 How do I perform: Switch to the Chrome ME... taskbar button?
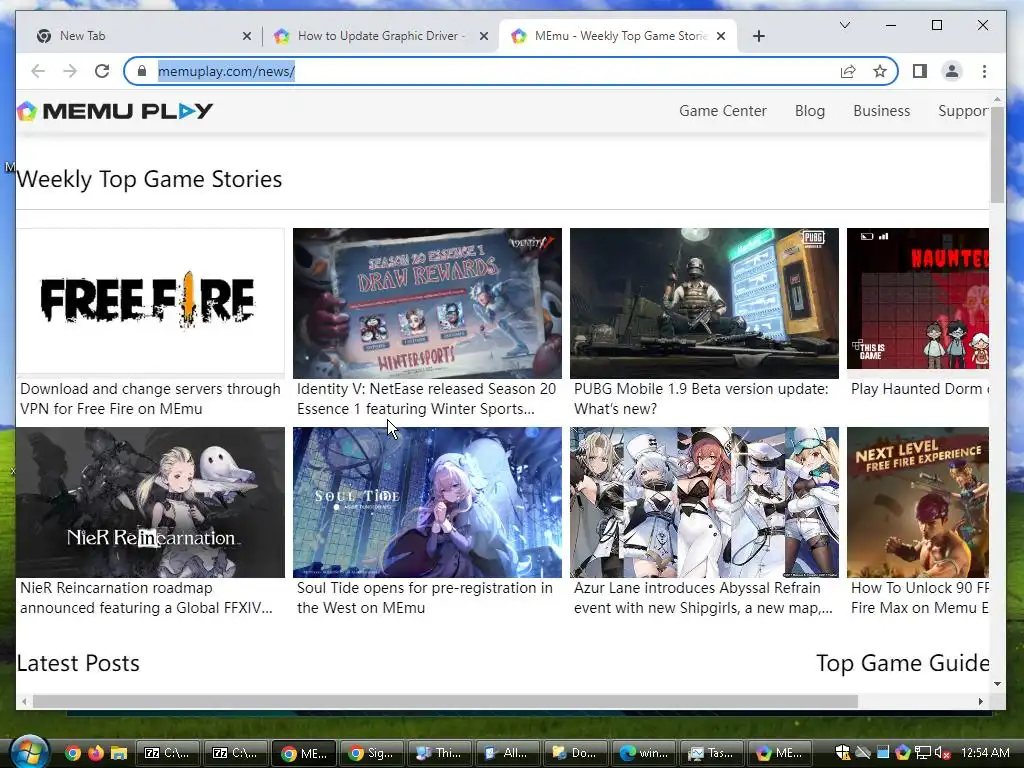point(304,753)
